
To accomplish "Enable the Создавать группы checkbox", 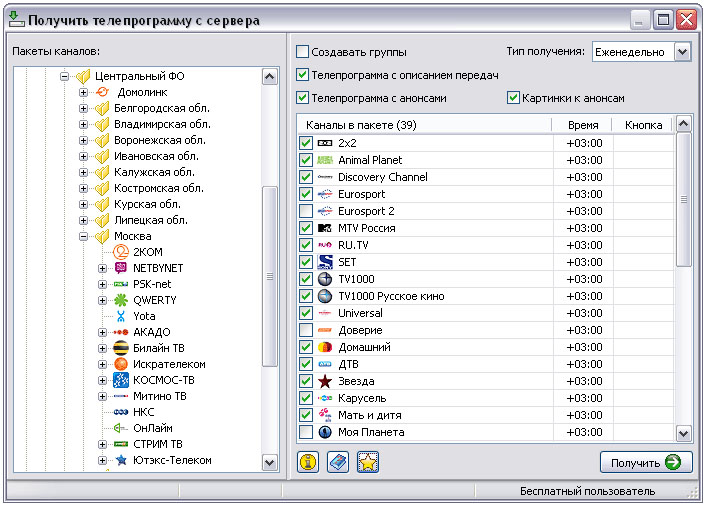I will point(302,52).
